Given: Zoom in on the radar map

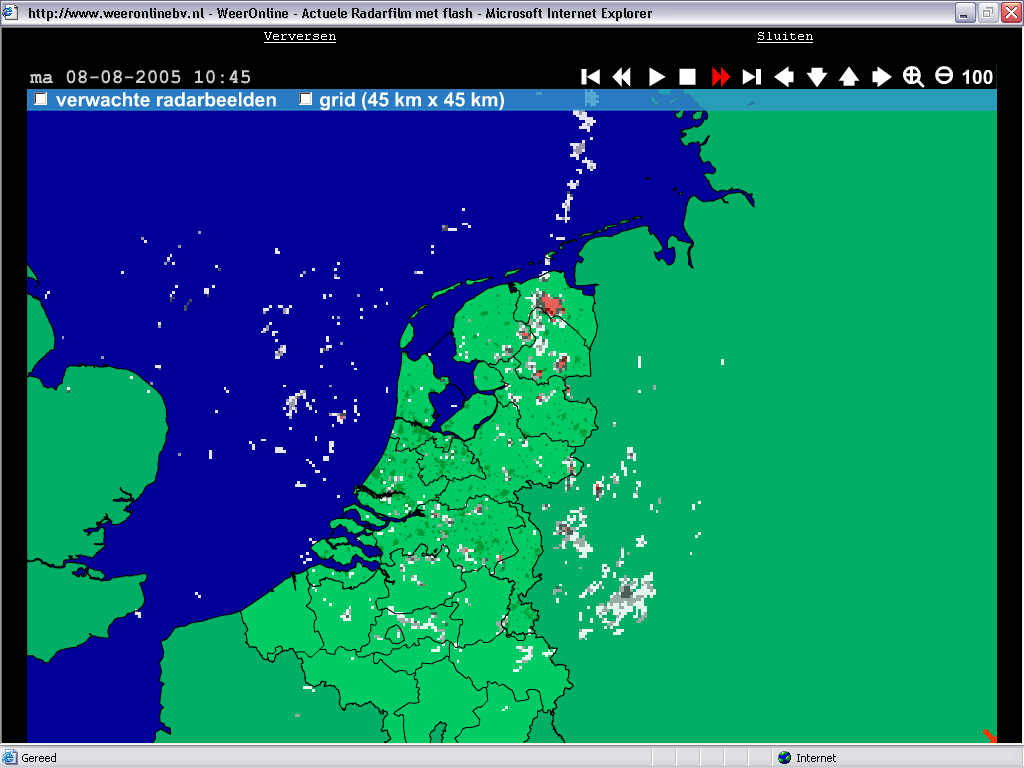Looking at the screenshot, I should [x=913, y=77].
